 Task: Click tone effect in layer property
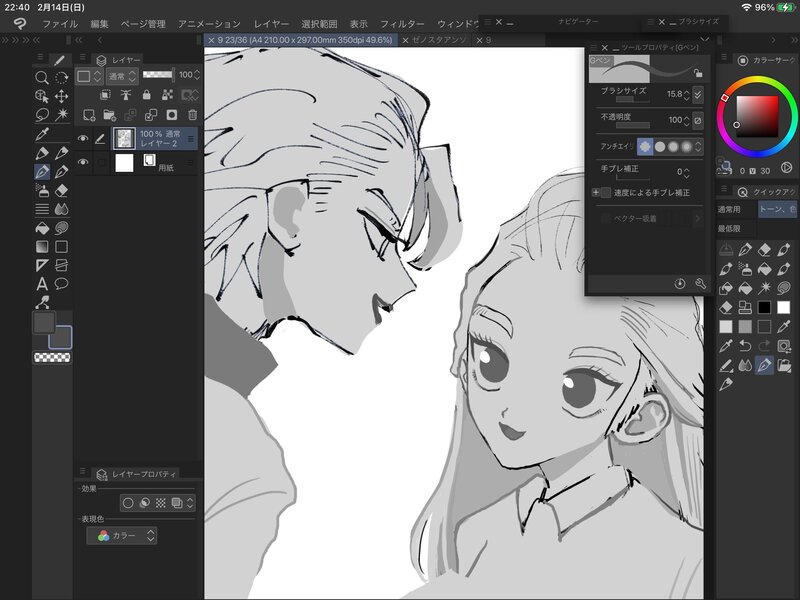coord(160,503)
